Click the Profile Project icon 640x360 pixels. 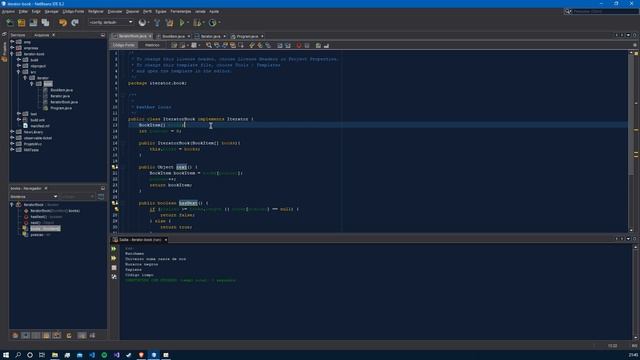tap(213, 23)
